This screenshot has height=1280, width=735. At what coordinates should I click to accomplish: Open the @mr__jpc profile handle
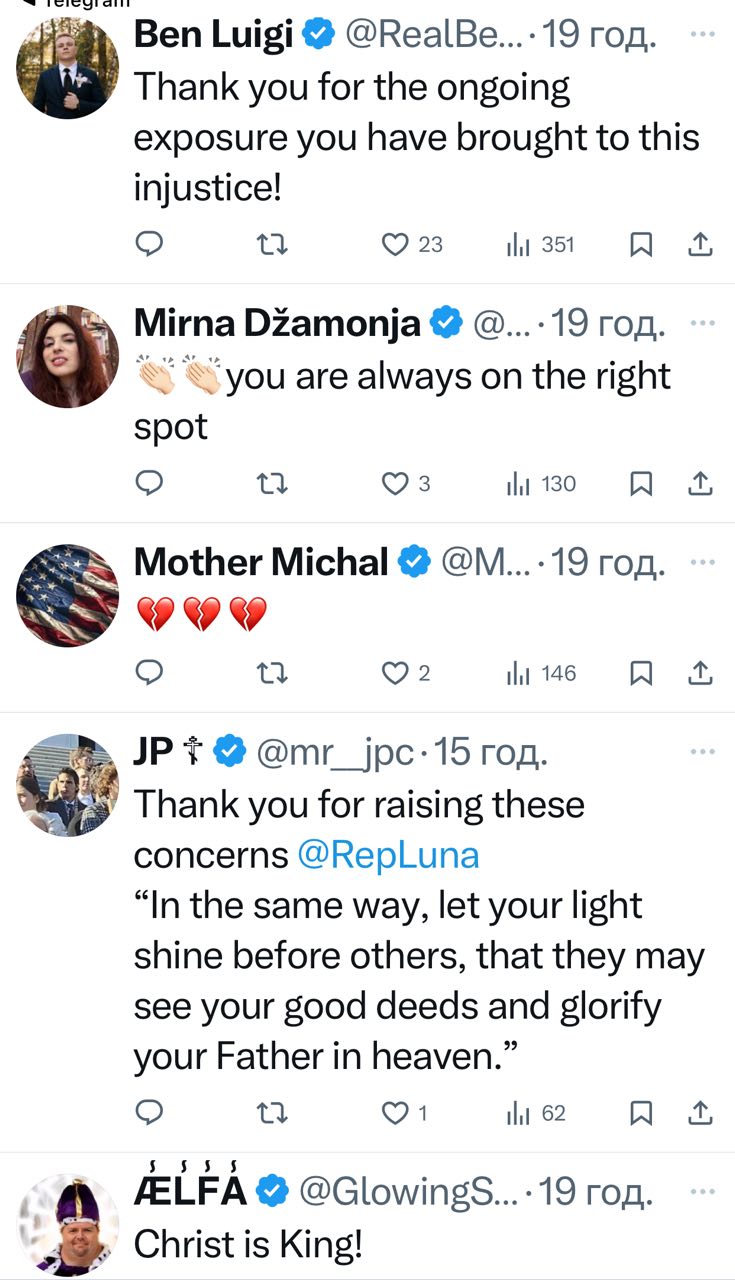click(335, 752)
